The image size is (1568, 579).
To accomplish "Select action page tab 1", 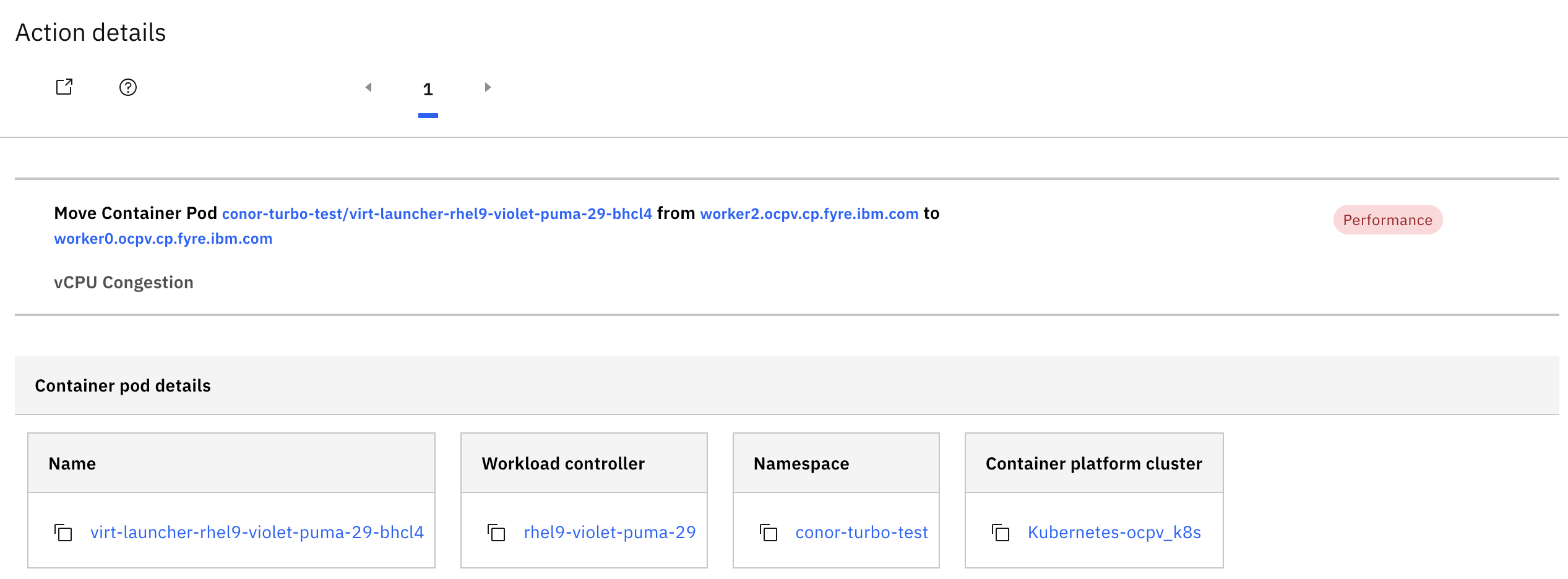I will tap(428, 90).
